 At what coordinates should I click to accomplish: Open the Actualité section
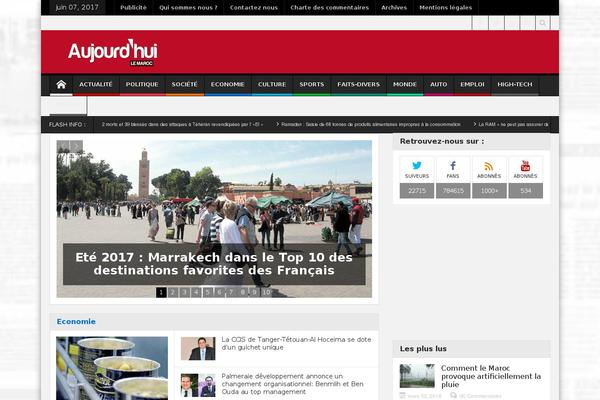click(x=96, y=84)
